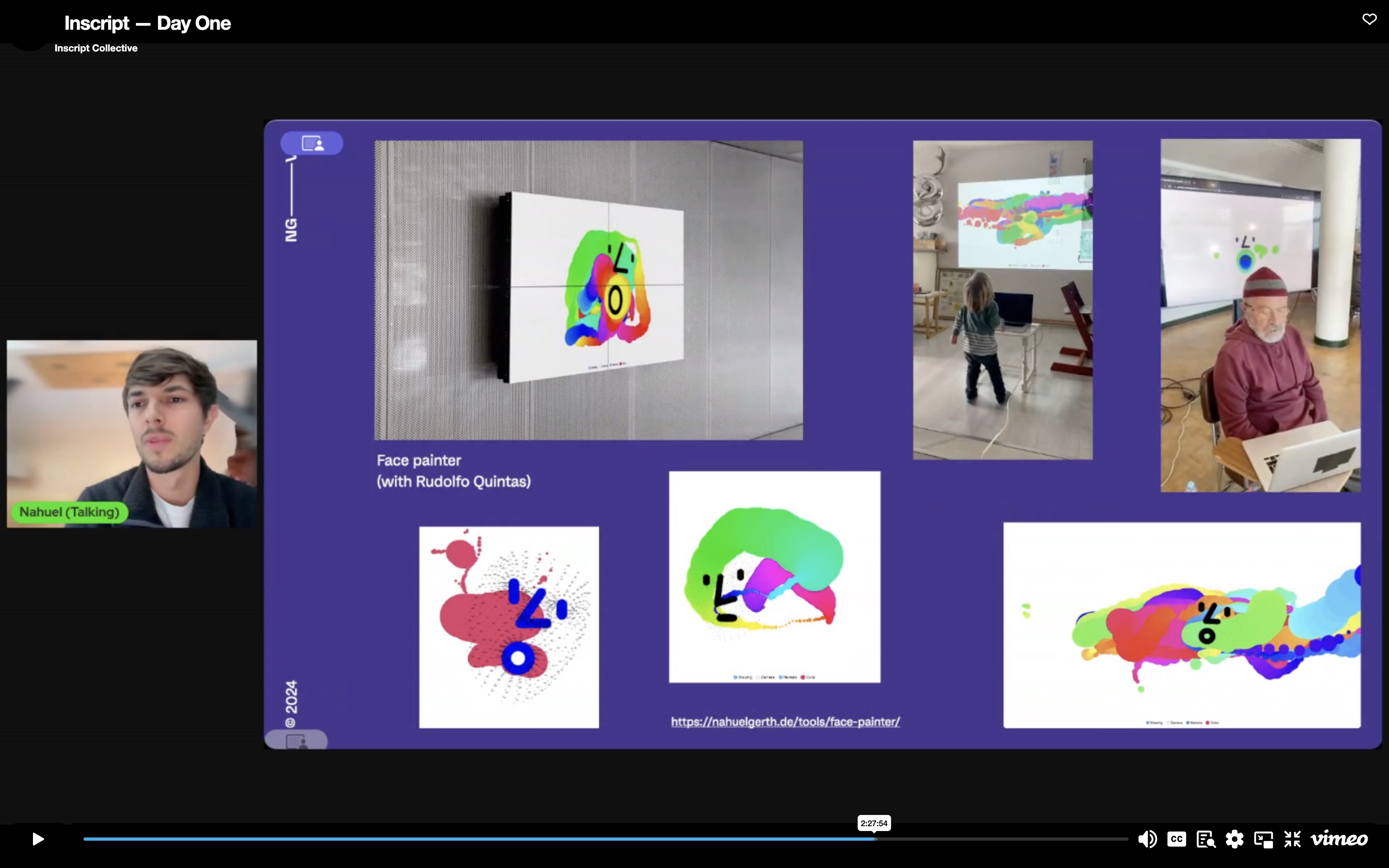
Task: Click the top presenter view icon
Action: click(x=311, y=143)
